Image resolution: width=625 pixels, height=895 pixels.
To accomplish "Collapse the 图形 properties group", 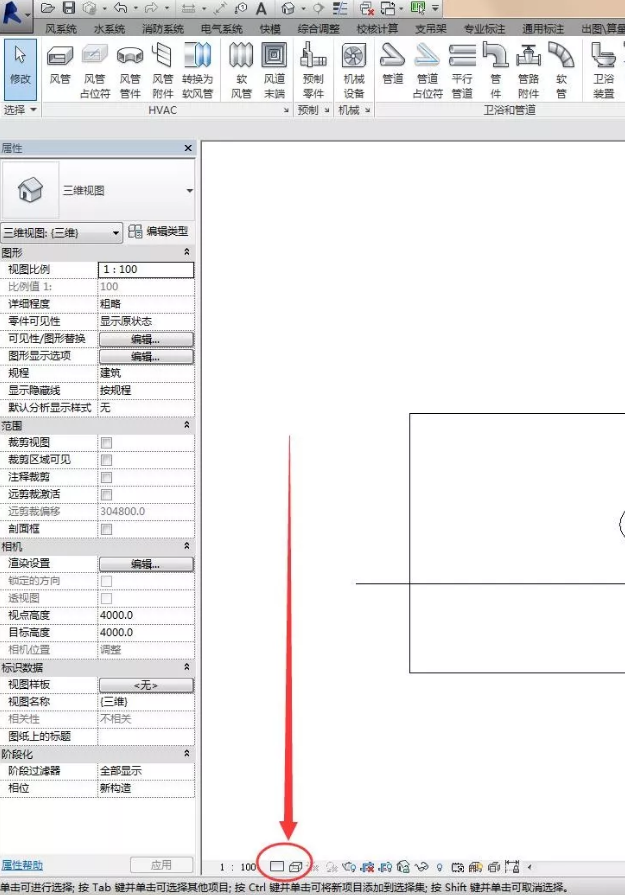I will click(186, 252).
